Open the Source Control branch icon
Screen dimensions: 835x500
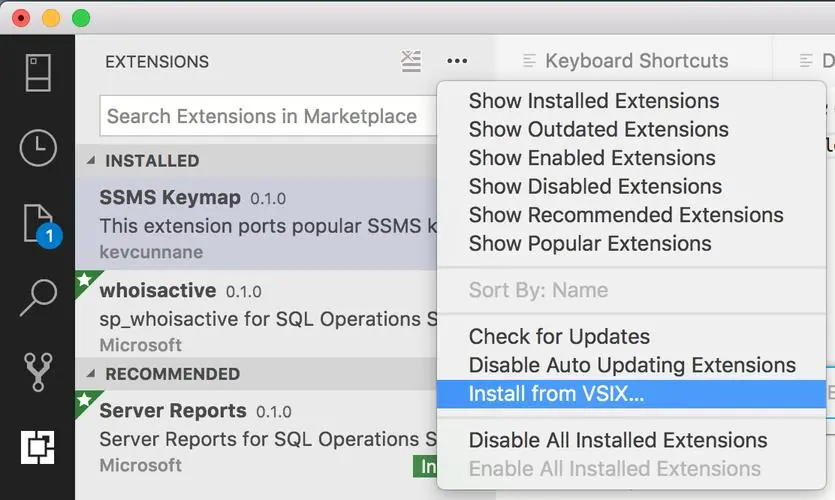(x=38, y=371)
